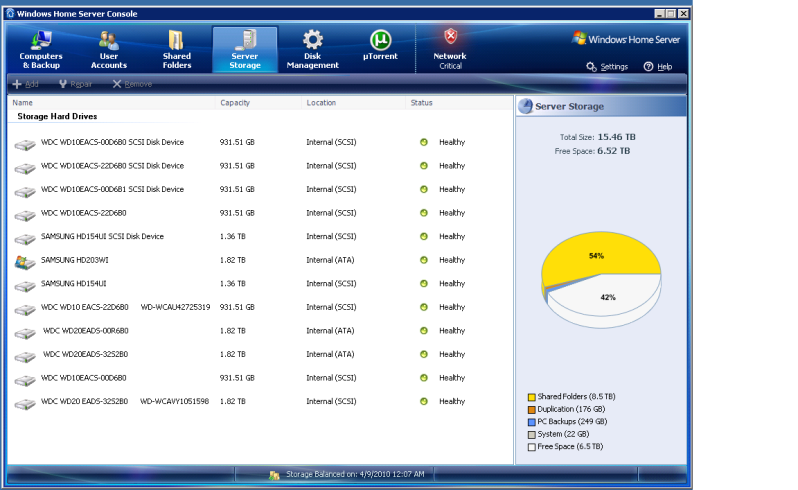798x490 pixels.
Task: Click the WD-WCAVY1051598 serial text
Action: [x=175, y=401]
